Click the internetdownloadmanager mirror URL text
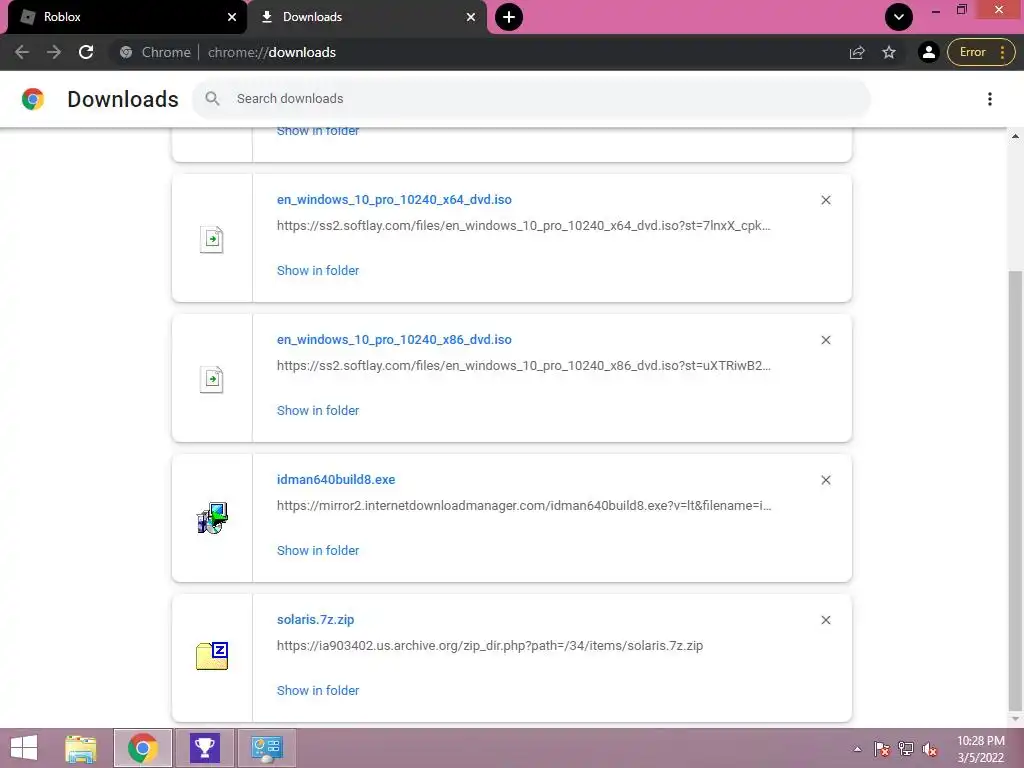 point(524,505)
